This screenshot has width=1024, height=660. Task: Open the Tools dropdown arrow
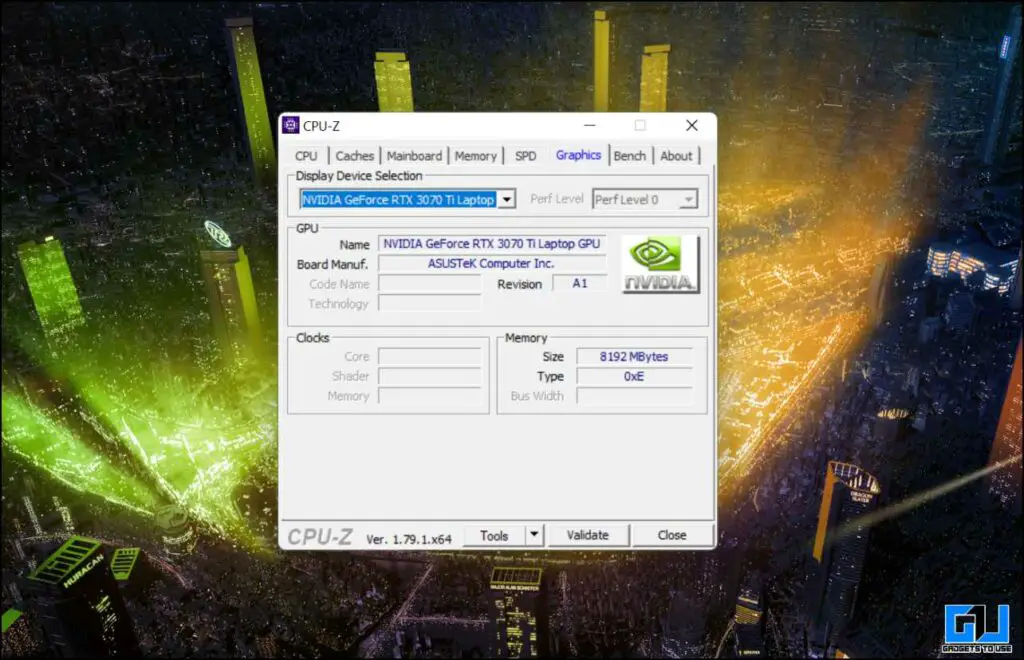tap(534, 535)
